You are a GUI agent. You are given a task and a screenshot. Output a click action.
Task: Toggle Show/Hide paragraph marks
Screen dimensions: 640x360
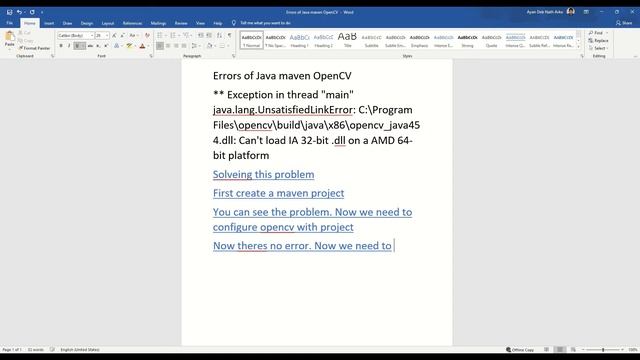(229, 36)
